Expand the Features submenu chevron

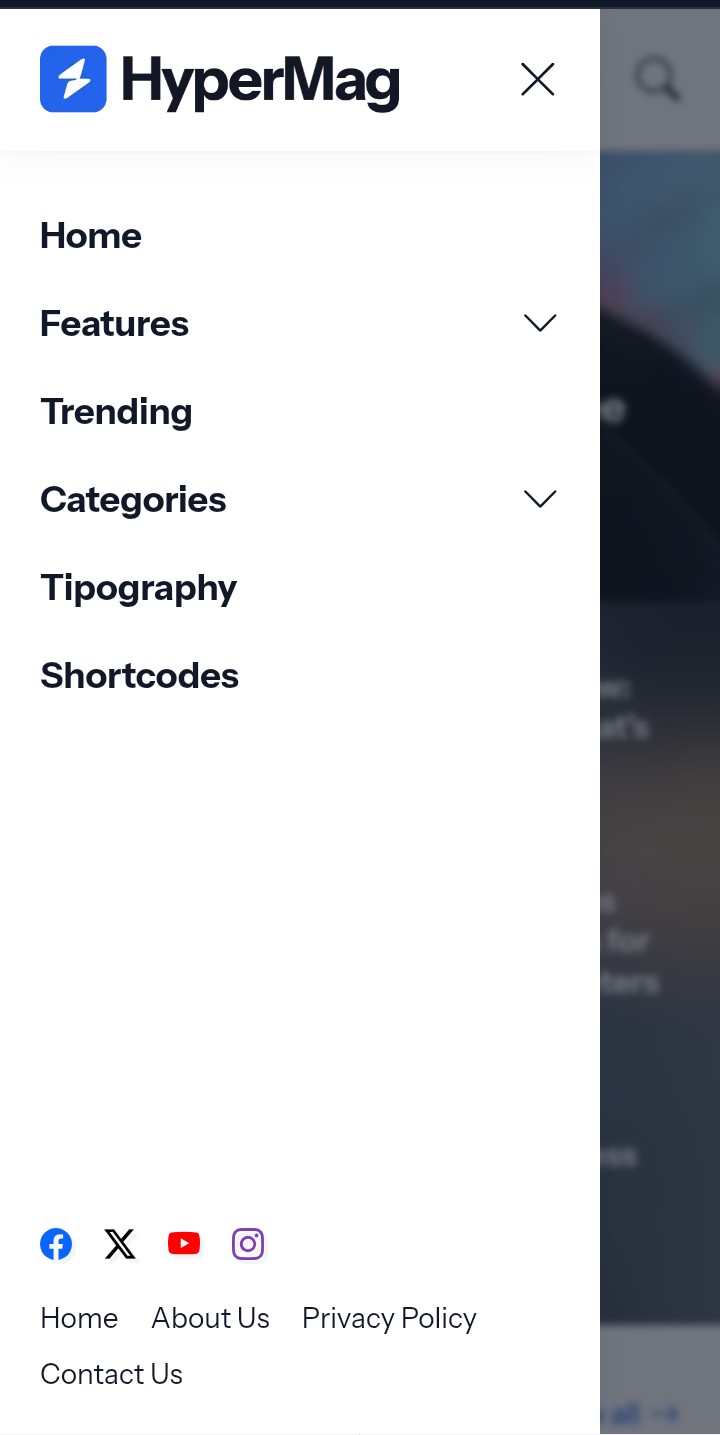[540, 323]
